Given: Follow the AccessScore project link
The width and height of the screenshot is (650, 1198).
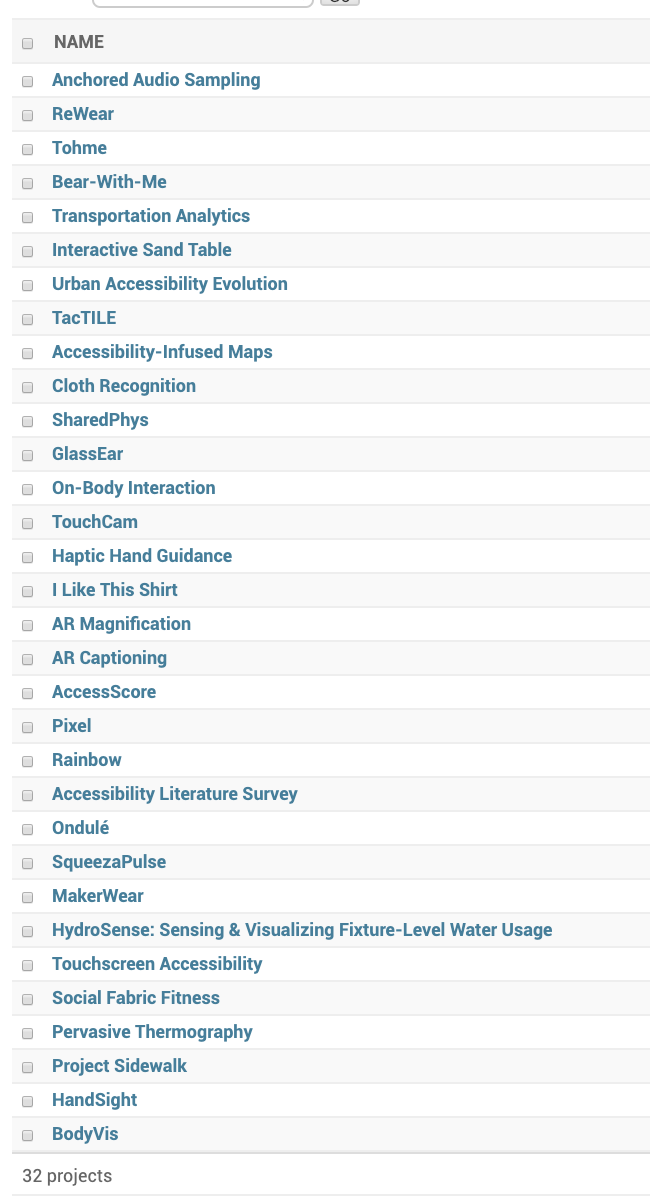Looking at the screenshot, I should (x=104, y=691).
